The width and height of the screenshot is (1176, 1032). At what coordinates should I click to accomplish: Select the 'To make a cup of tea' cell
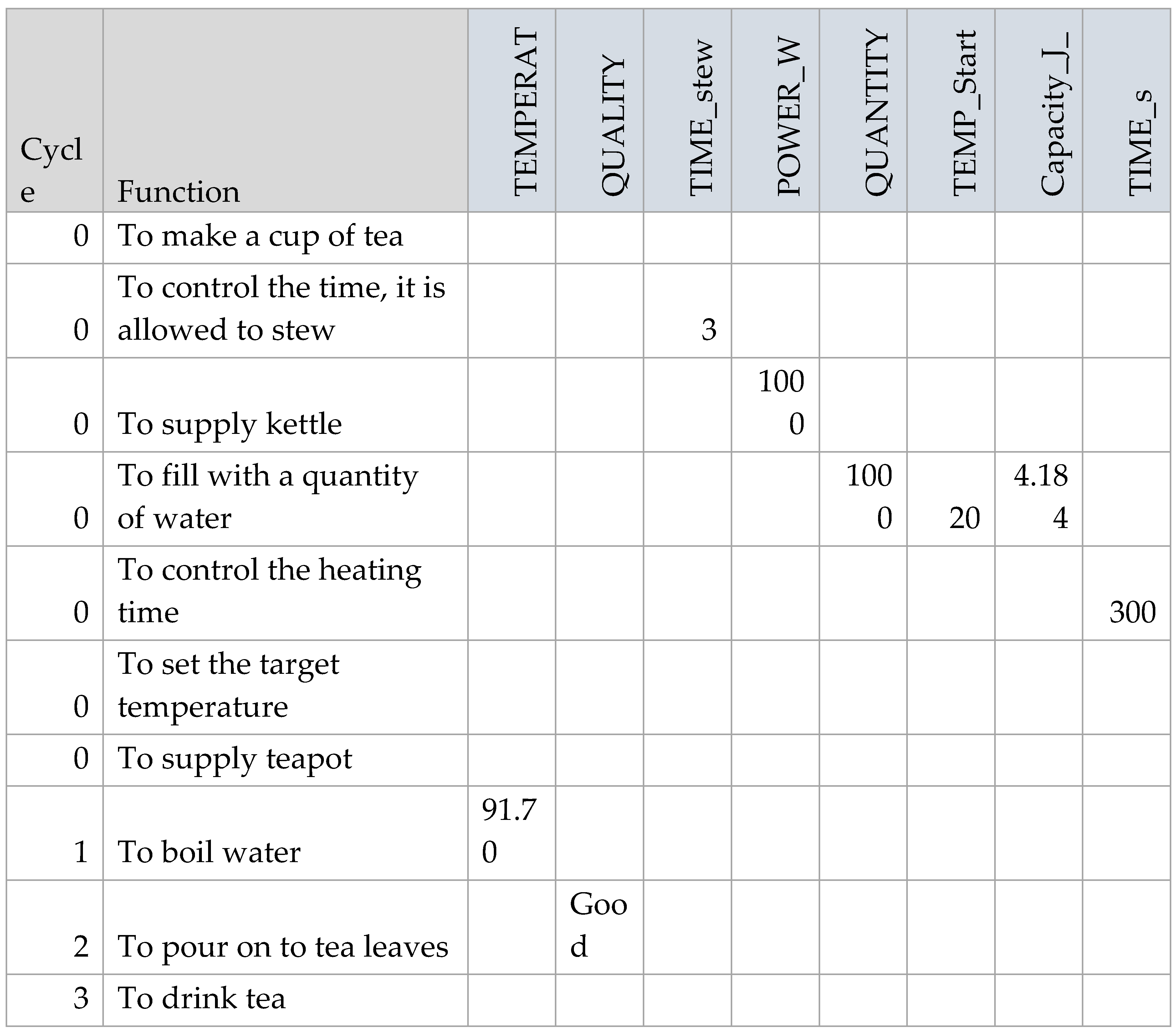pos(260,236)
